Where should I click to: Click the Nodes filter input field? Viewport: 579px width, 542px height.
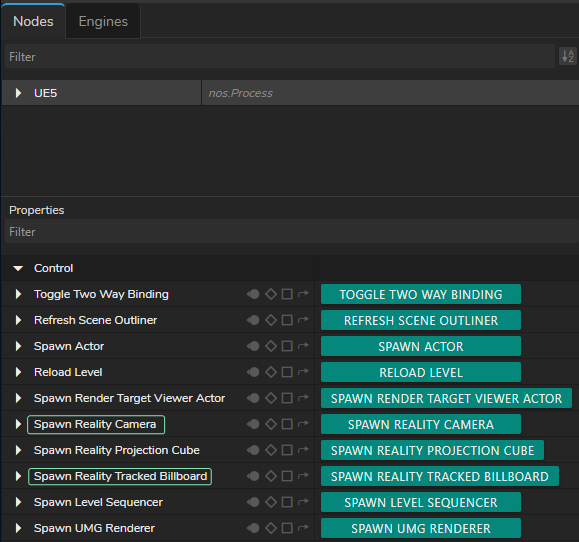point(280,56)
